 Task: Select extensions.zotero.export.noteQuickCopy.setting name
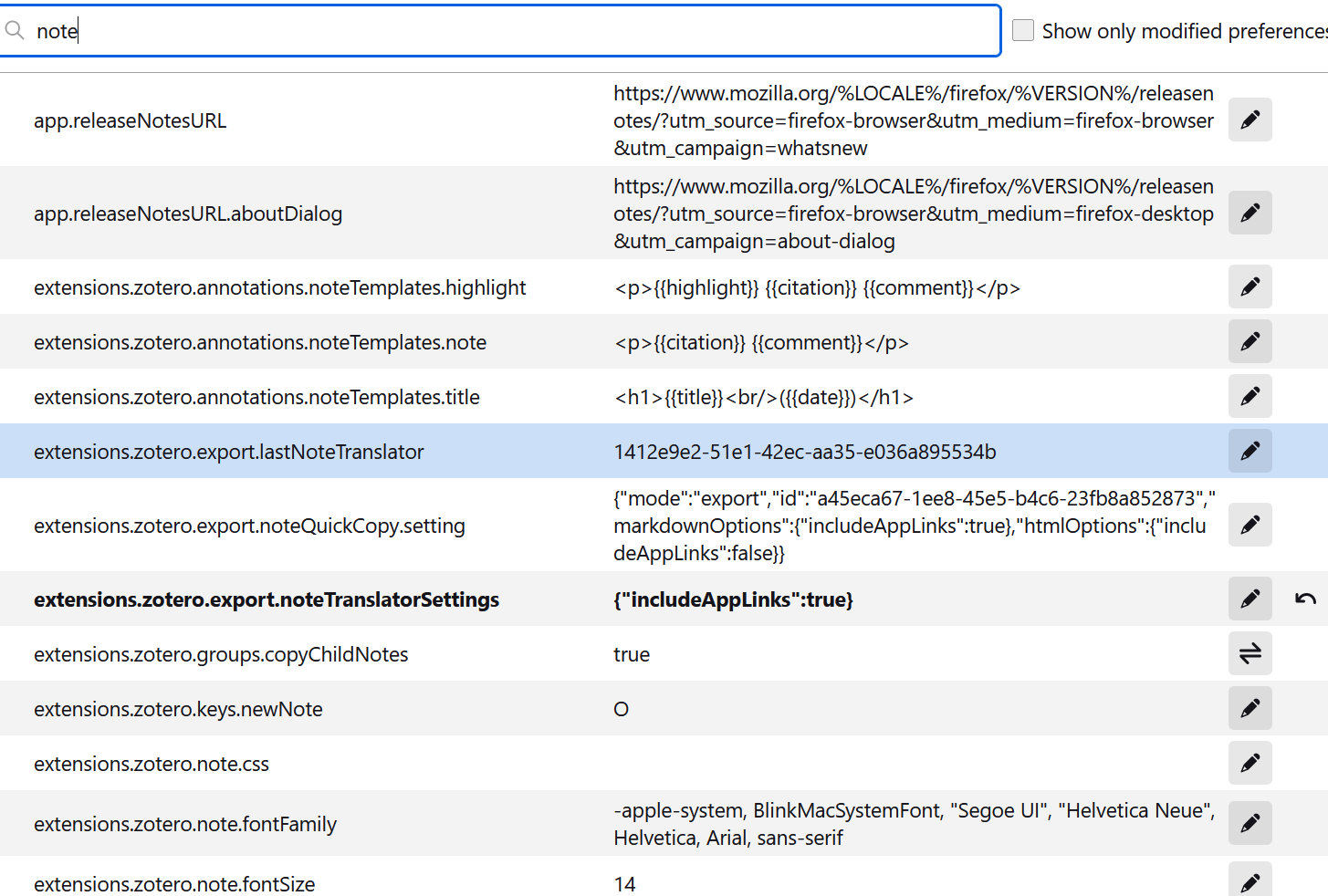(x=249, y=526)
